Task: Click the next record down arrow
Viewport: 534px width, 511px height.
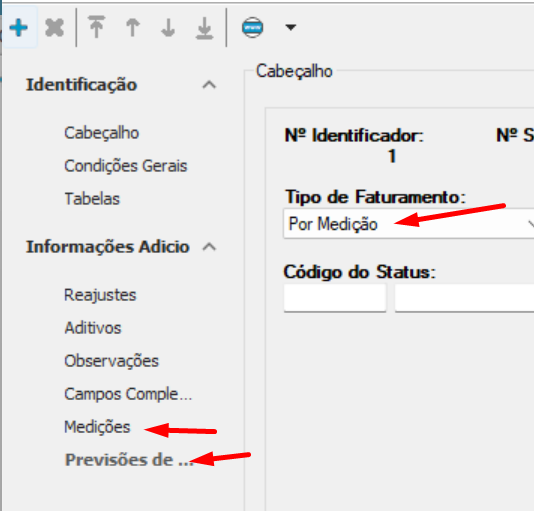Action: point(168,28)
